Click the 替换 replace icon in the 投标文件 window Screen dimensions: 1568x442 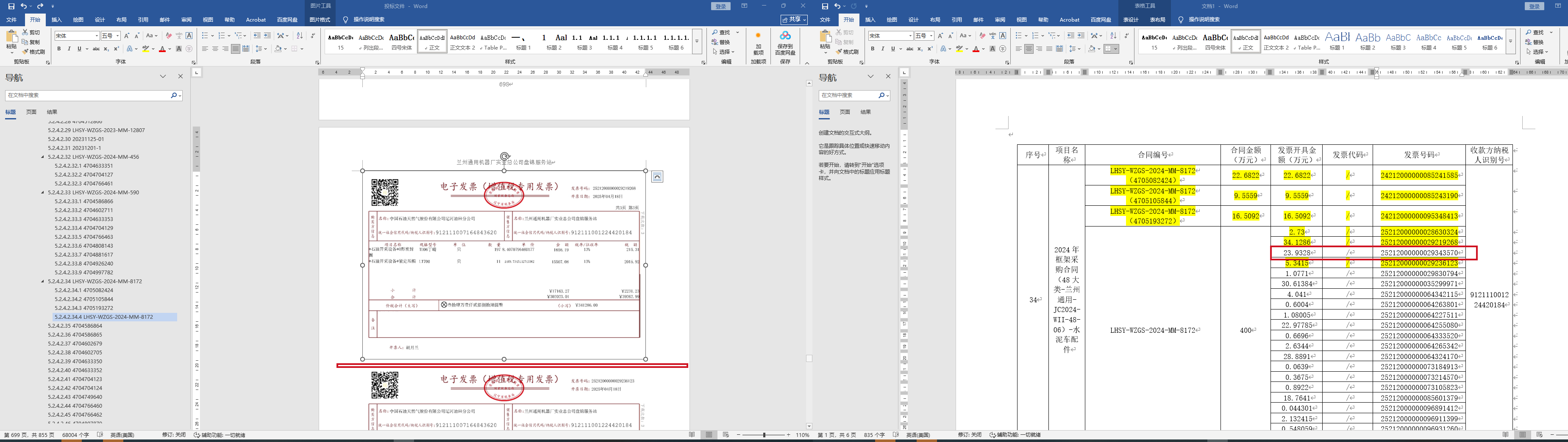coord(721,42)
